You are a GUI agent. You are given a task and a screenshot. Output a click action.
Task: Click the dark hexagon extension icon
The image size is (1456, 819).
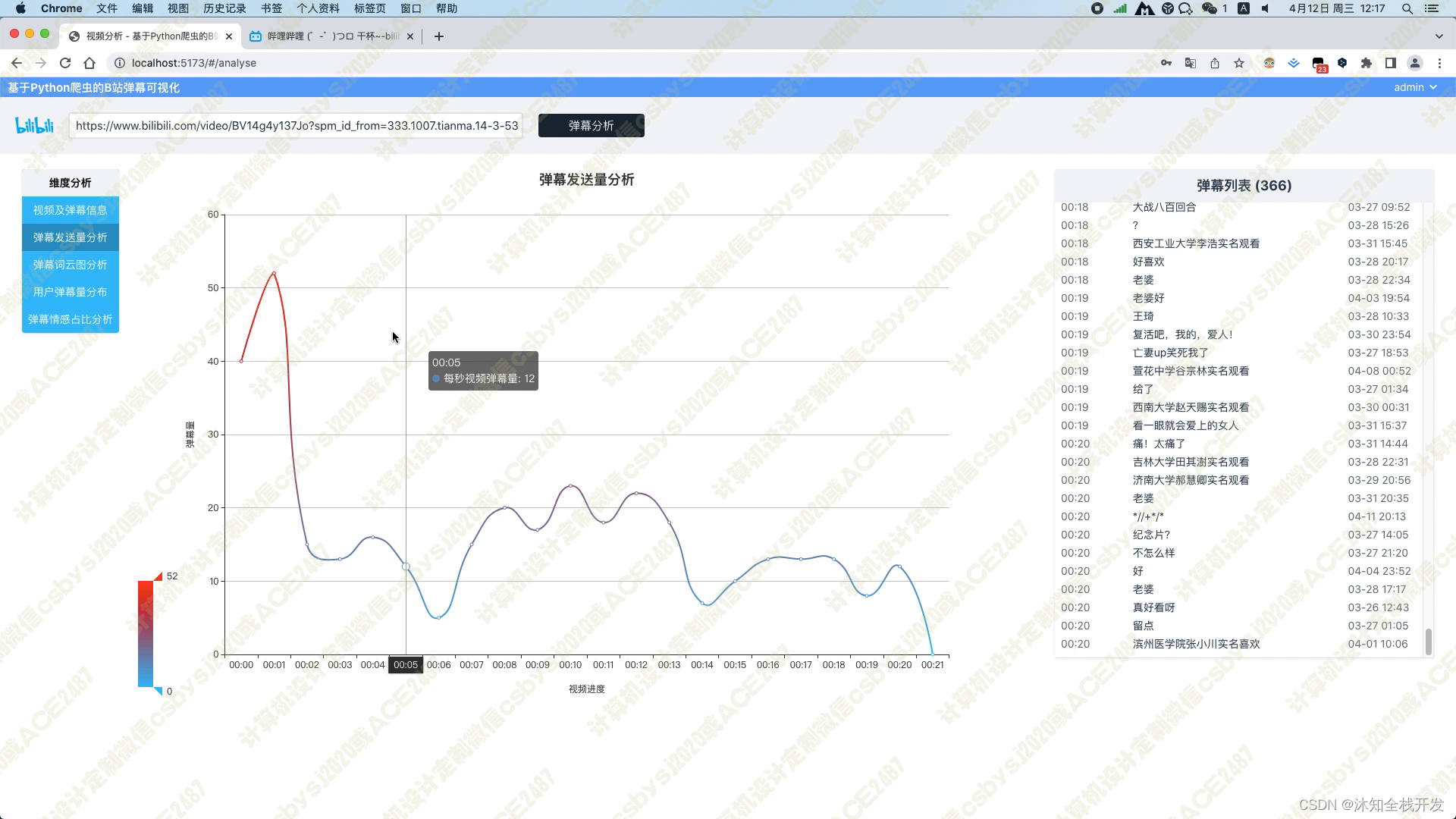pyautogui.click(x=1342, y=63)
